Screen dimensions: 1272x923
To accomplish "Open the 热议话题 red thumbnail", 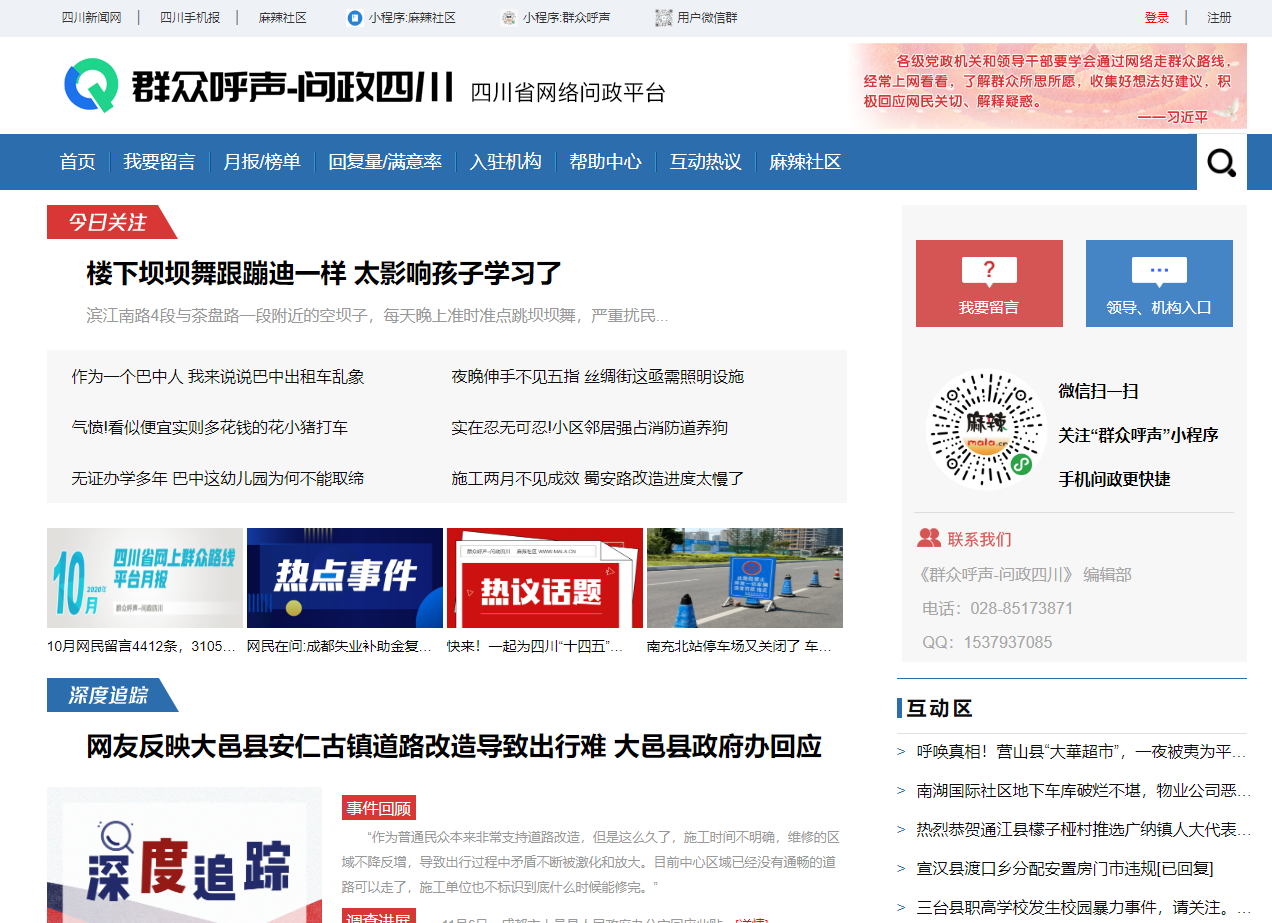I will click(545, 578).
